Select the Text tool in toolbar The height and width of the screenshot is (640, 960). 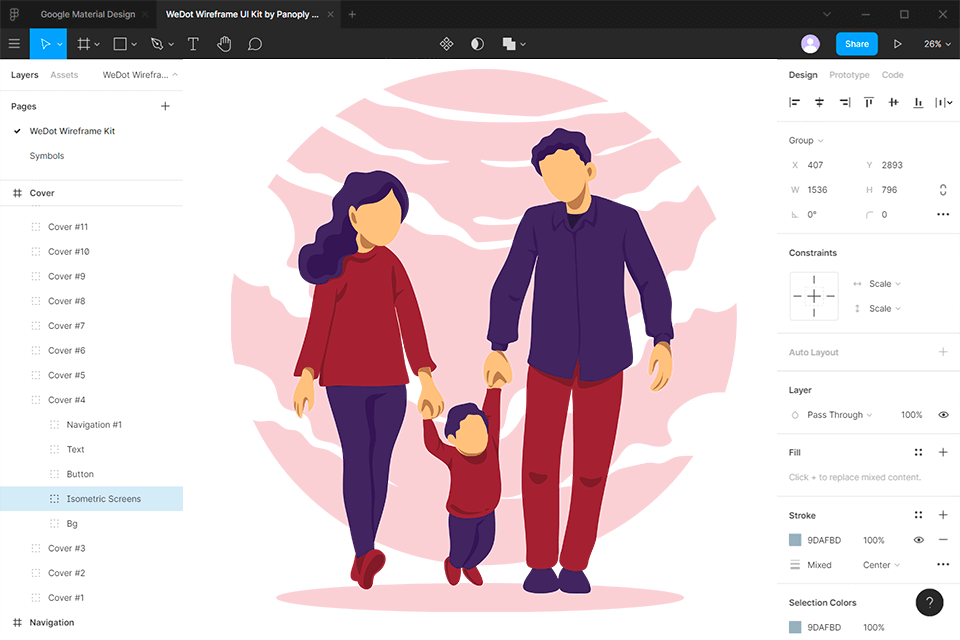[193, 44]
